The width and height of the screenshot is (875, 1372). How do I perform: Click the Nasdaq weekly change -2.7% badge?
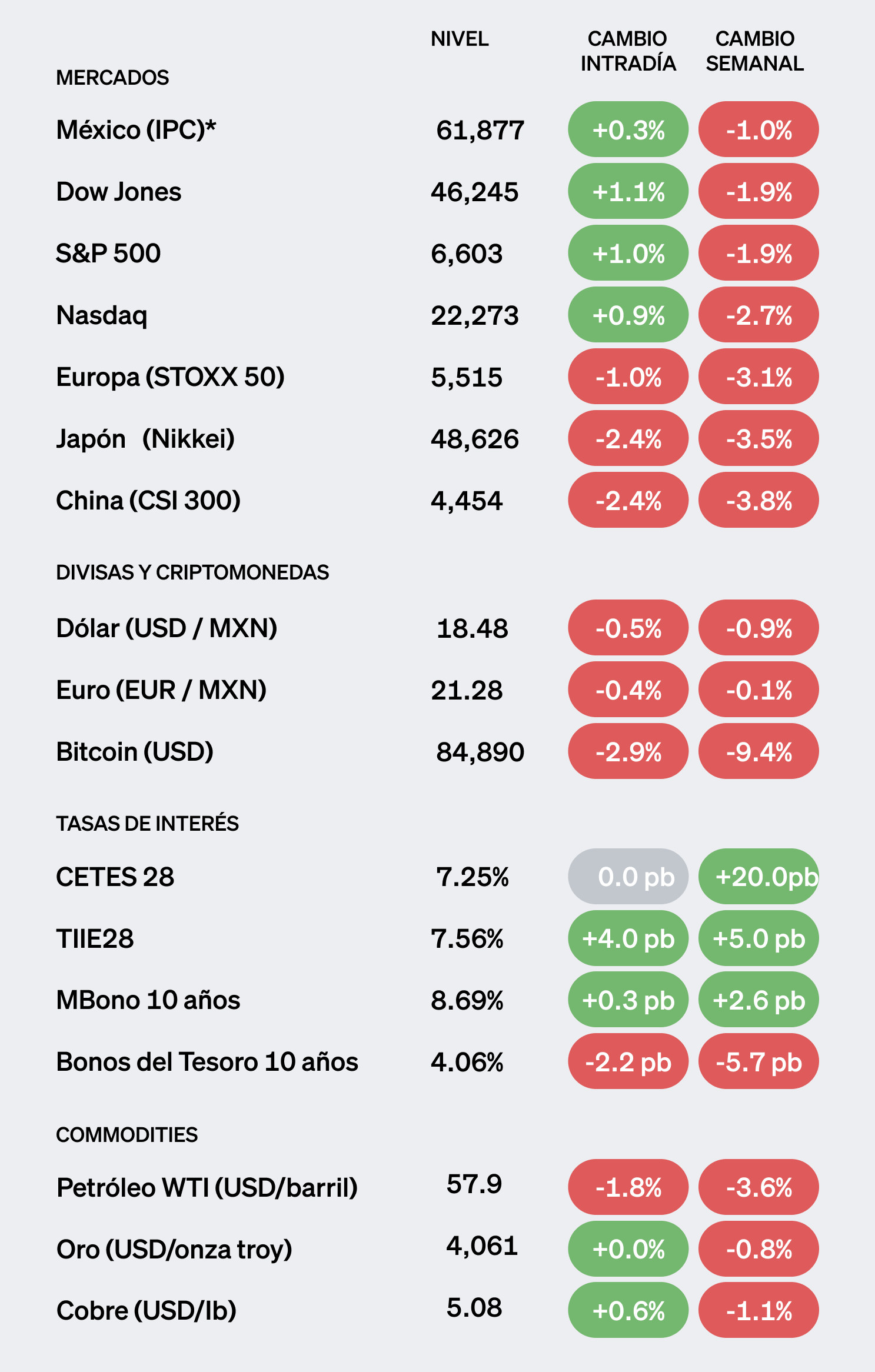click(x=758, y=315)
